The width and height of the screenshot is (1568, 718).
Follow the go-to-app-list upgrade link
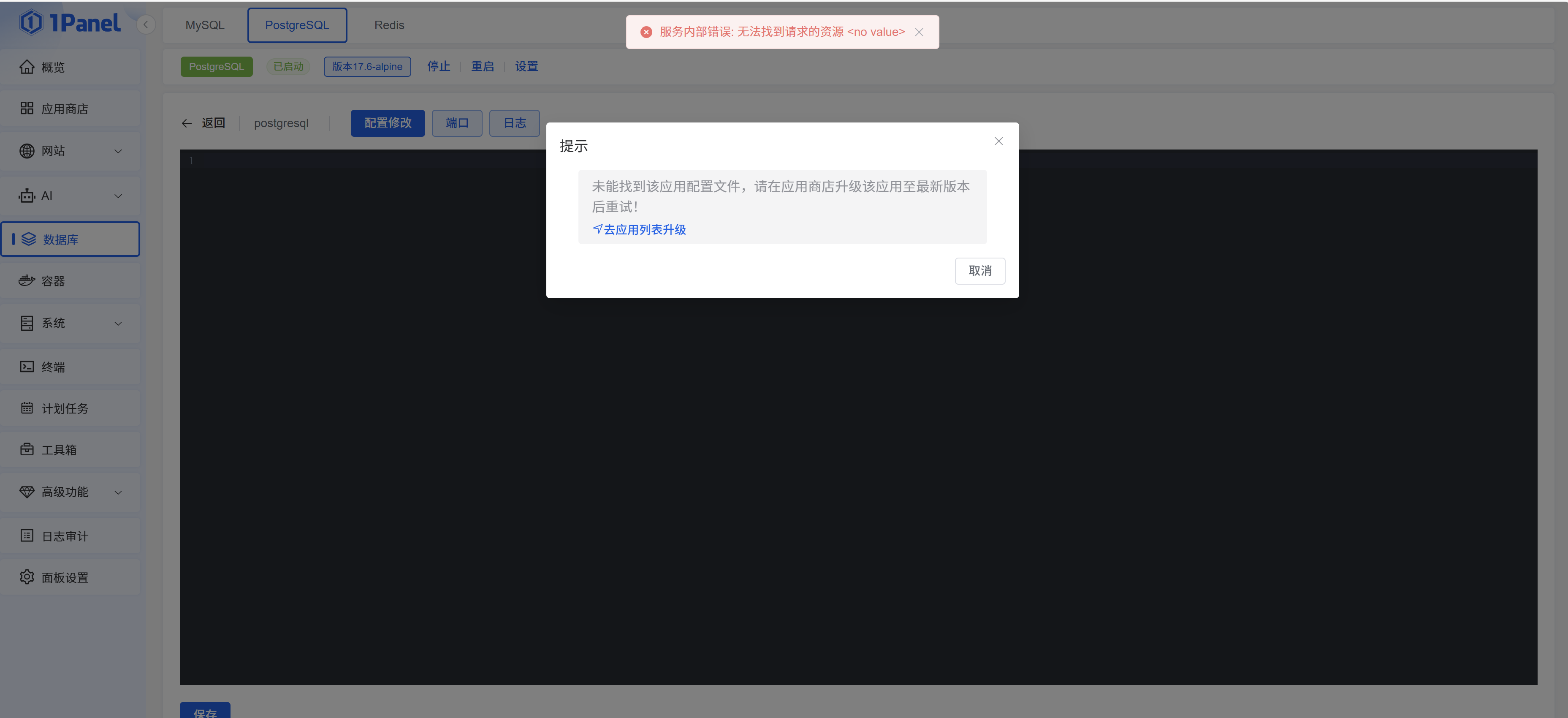click(x=639, y=230)
